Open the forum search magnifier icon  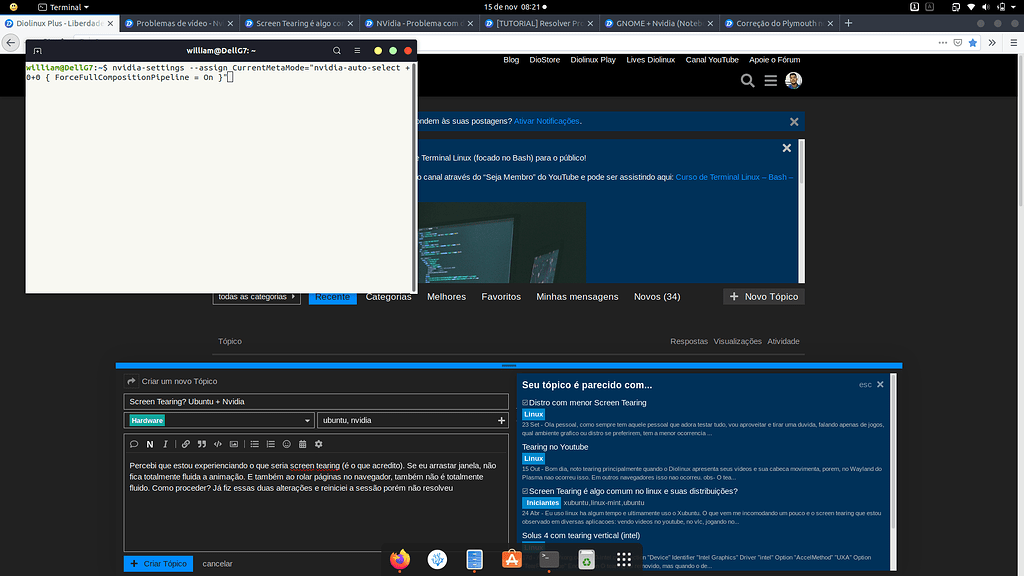[747, 80]
